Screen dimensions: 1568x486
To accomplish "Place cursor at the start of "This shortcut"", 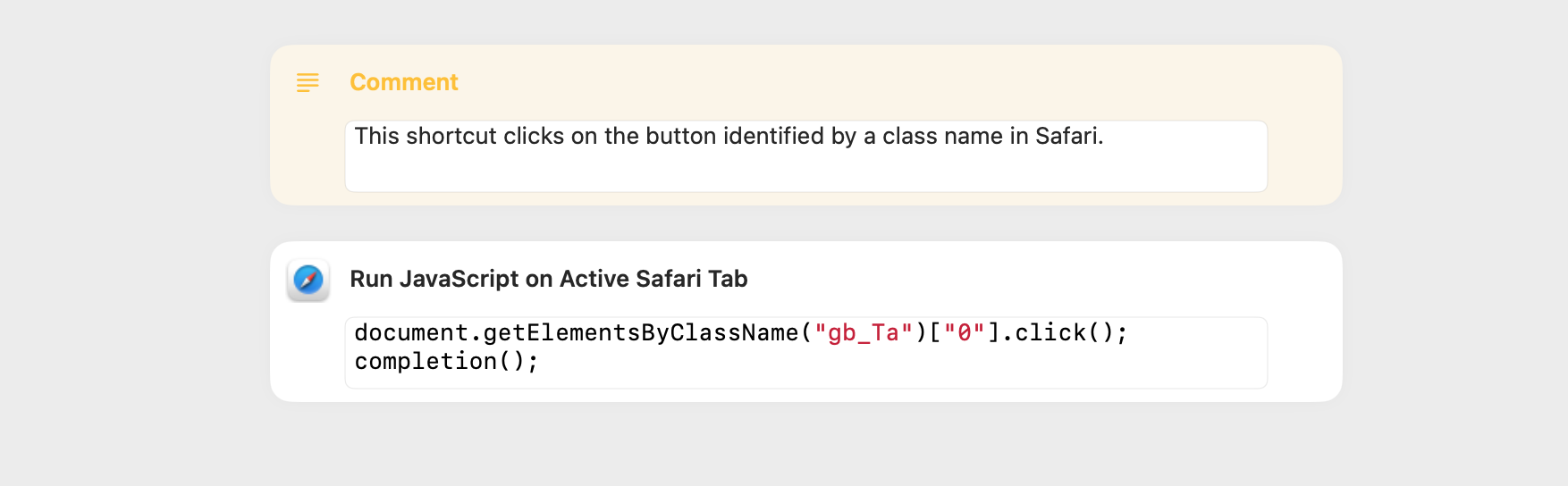I will (x=356, y=136).
